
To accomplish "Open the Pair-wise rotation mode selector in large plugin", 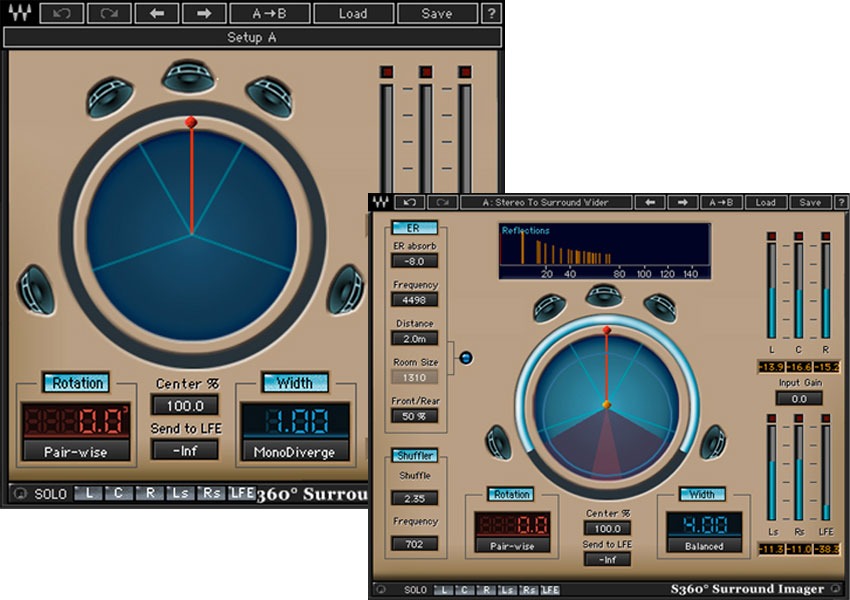I will pyautogui.click(x=76, y=451).
